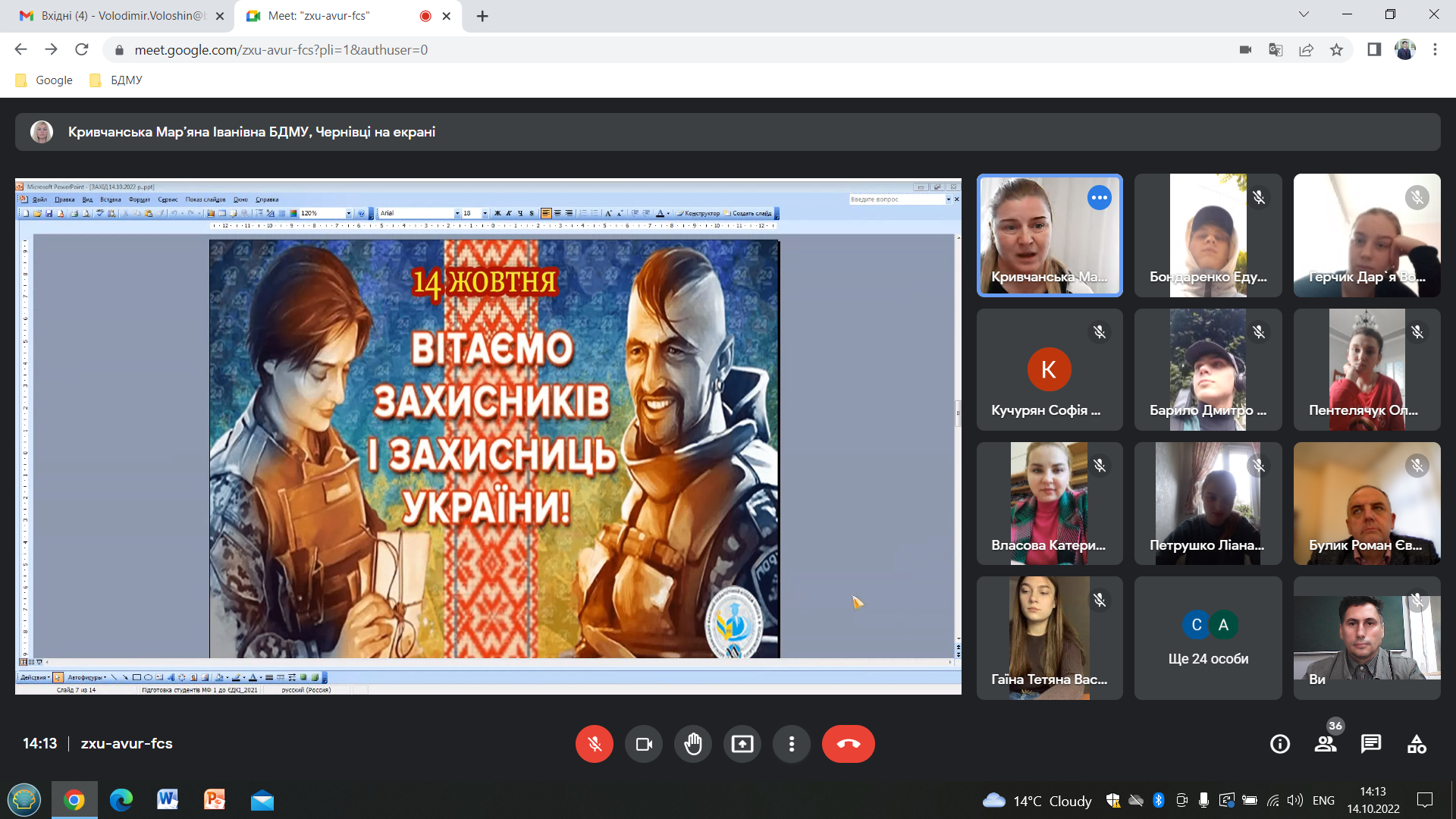Screen dimensions: 1456x819
Task: Switch ENG input language indicator
Action: tap(1323, 801)
